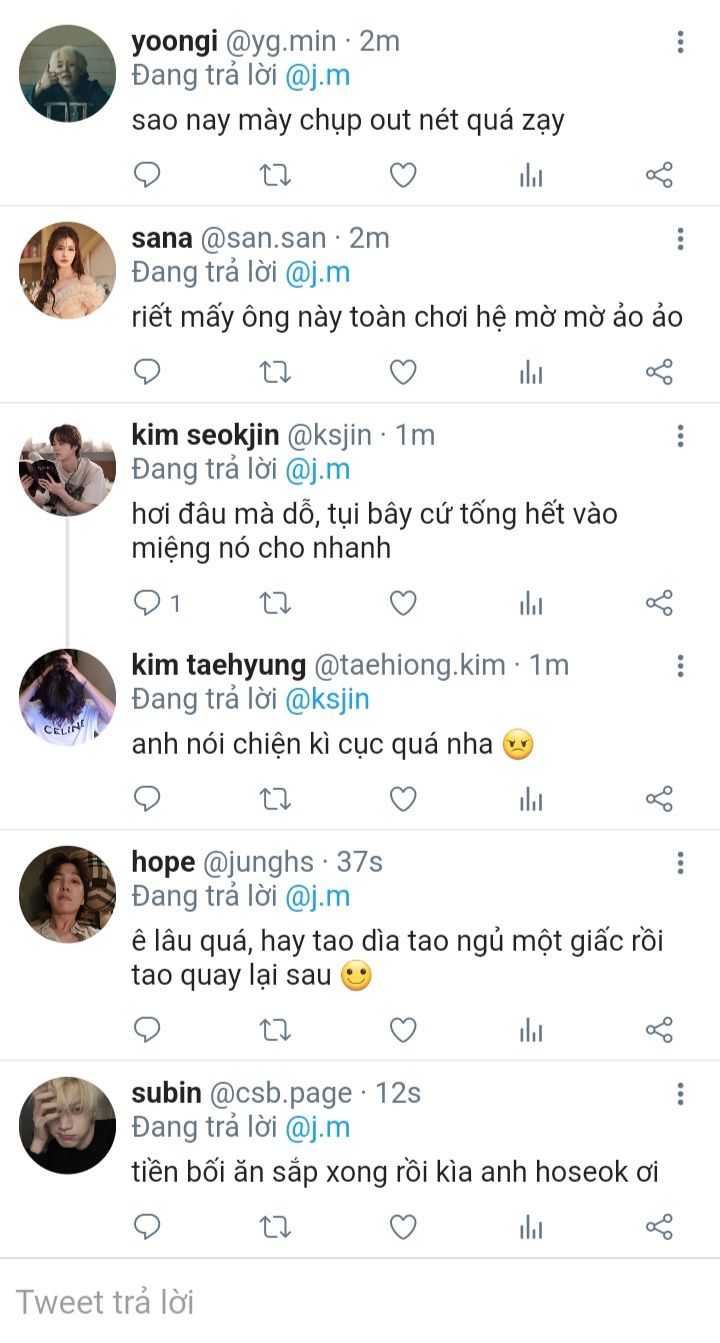The image size is (720, 1343).
Task: Tap the 'Tweet trả lời' reply field
Action: pos(360,1302)
